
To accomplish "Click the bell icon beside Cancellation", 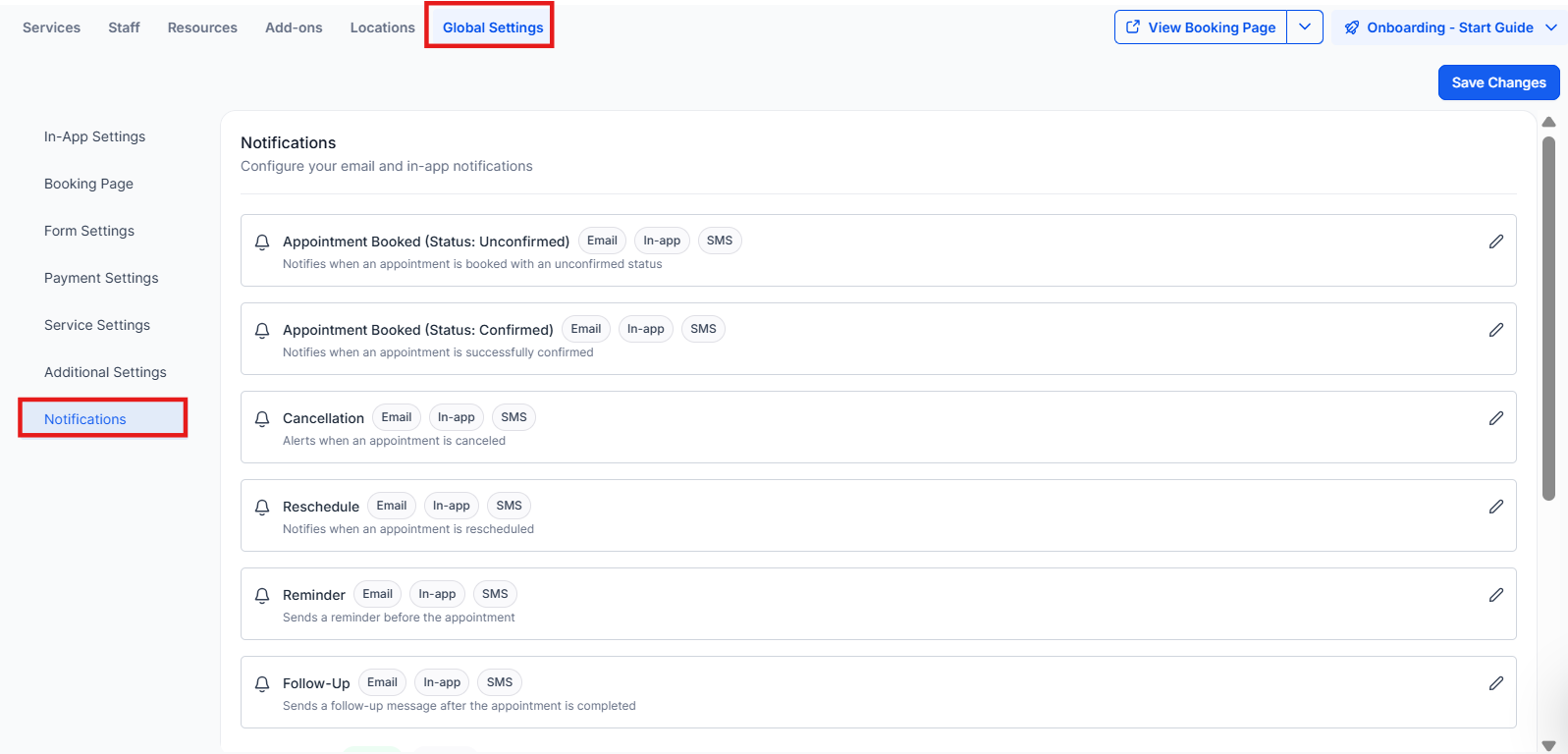I will point(262,419).
